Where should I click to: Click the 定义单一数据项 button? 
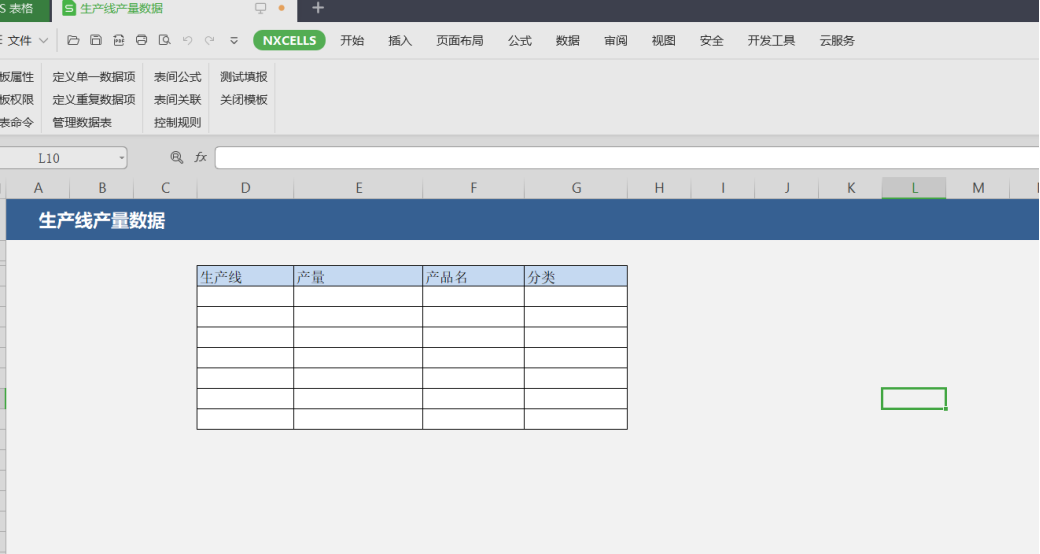click(94, 77)
